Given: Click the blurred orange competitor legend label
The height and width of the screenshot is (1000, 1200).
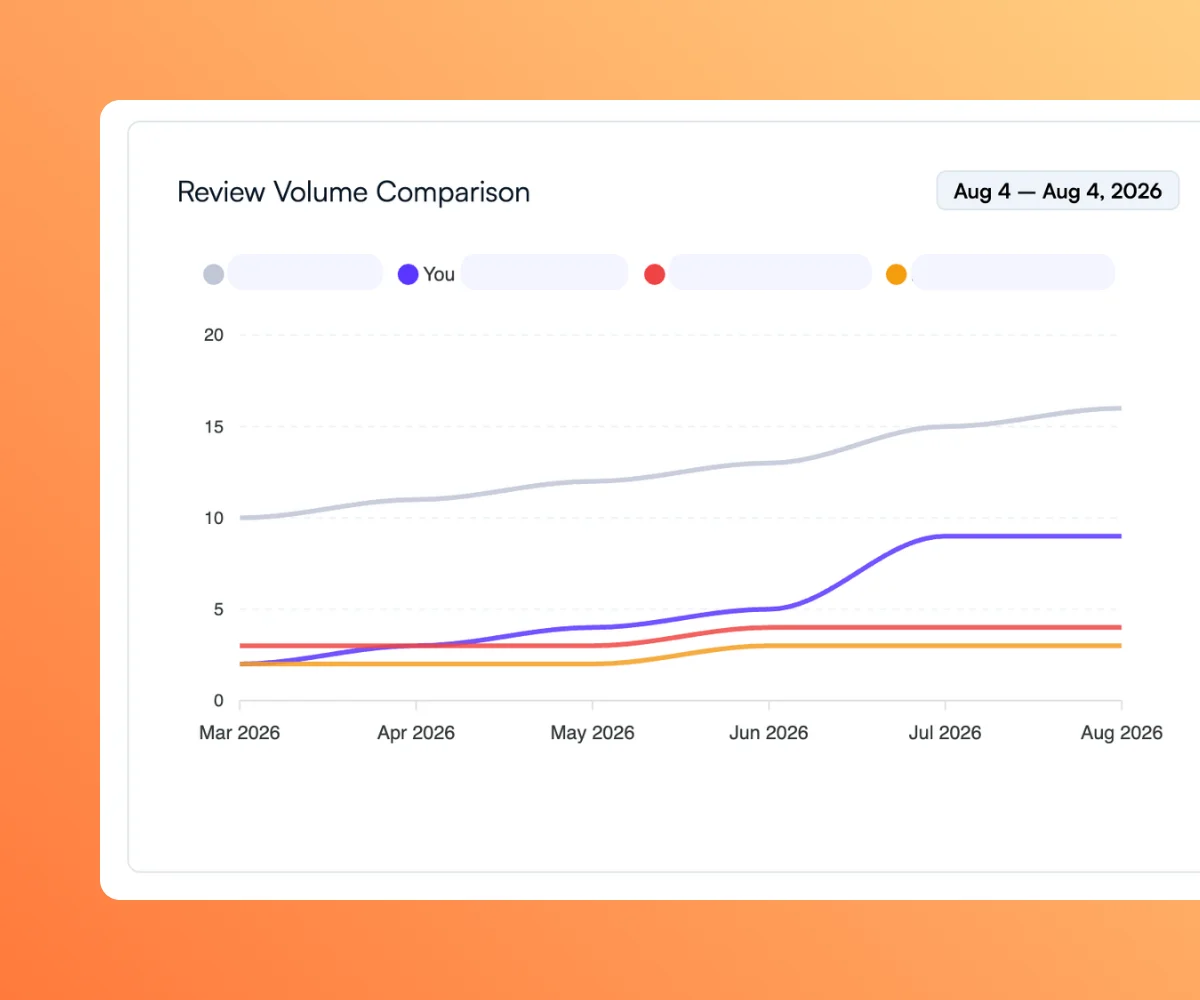Looking at the screenshot, I should [1013, 272].
